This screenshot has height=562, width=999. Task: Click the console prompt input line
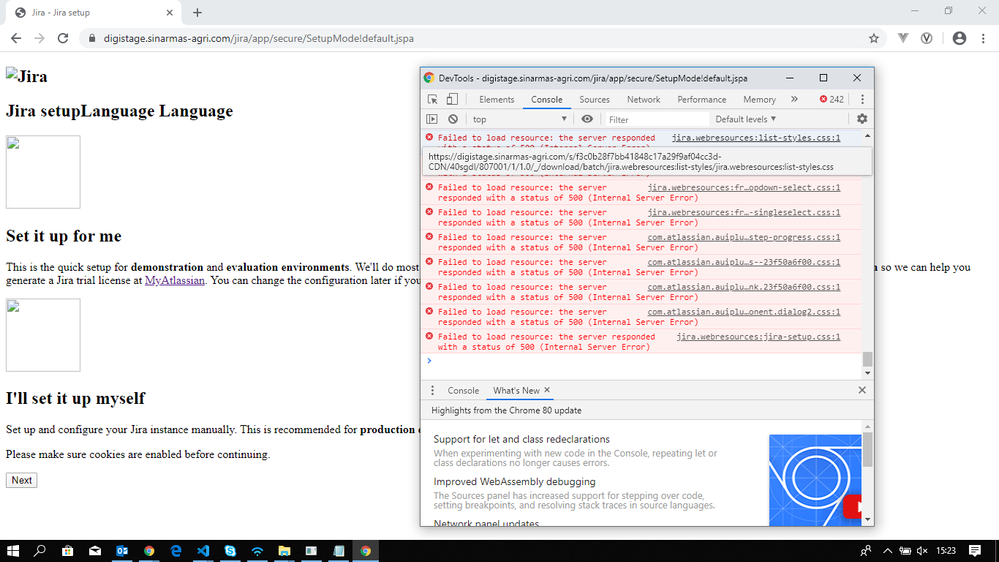(x=643, y=361)
